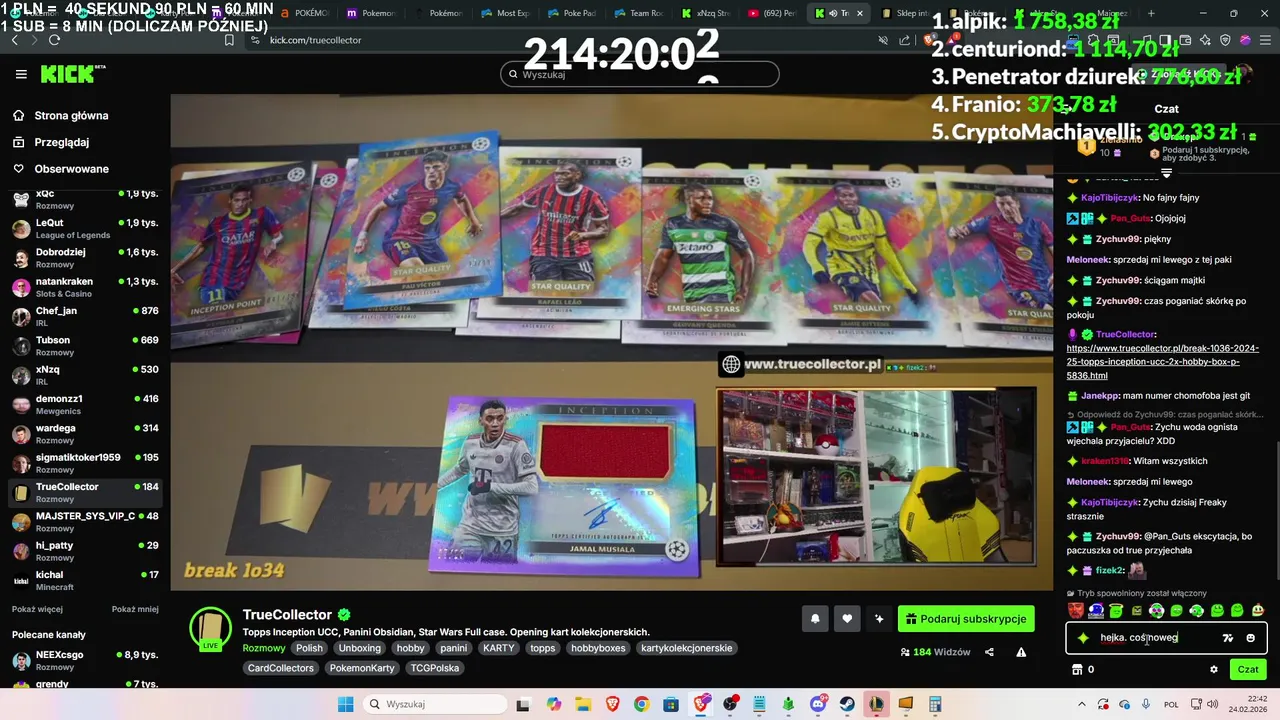
Task: Open the emoji picker in chat input
Action: pos(1250,638)
